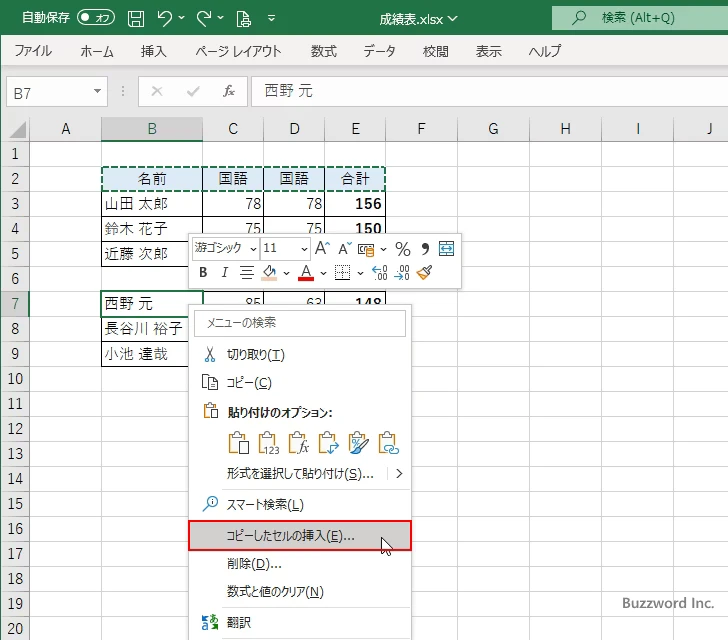Viewport: 728px width, 640px height.
Task: Open the 表示 tab
Action: pos(489,51)
